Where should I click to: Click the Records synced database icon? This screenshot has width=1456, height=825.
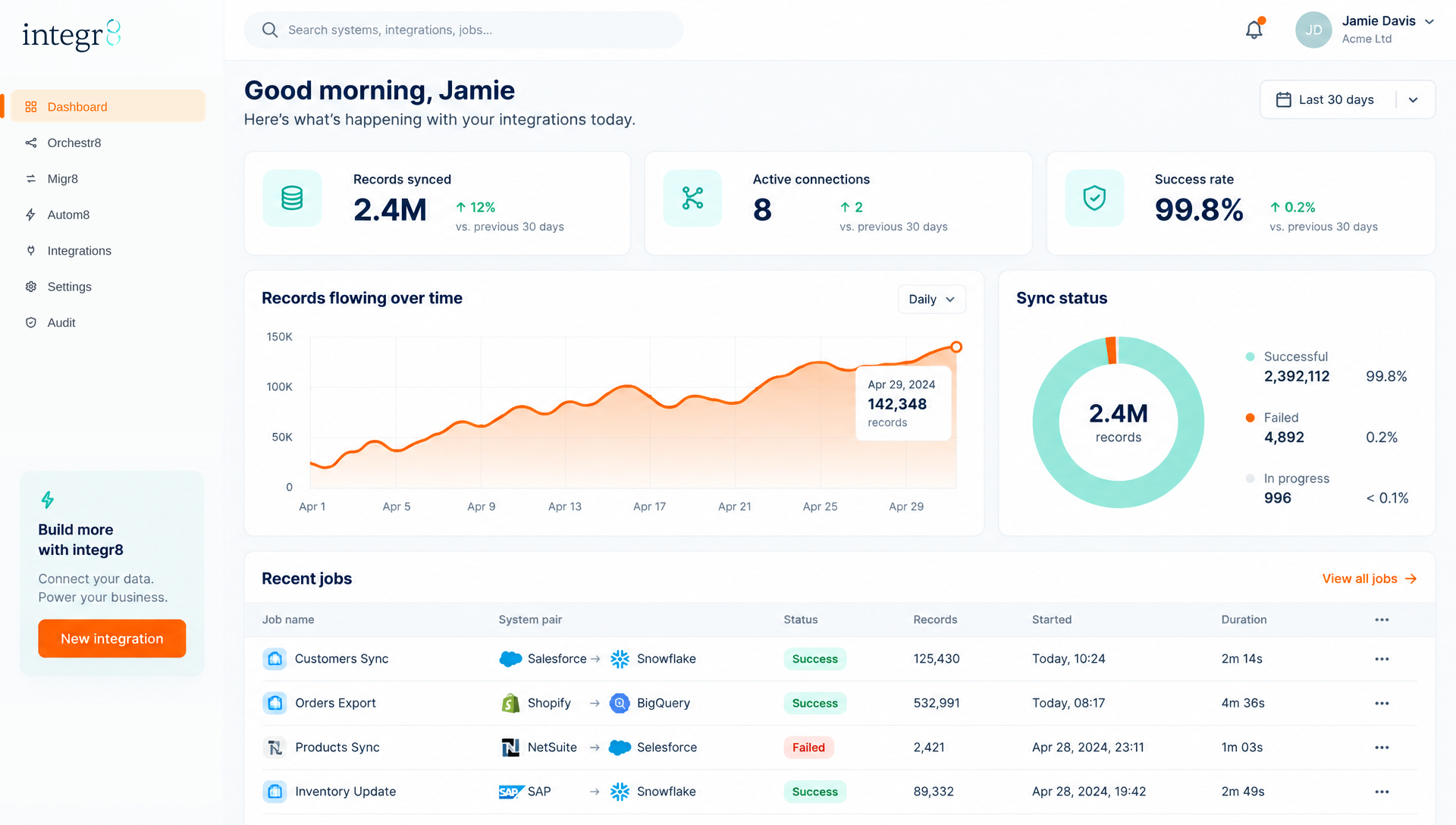(292, 198)
